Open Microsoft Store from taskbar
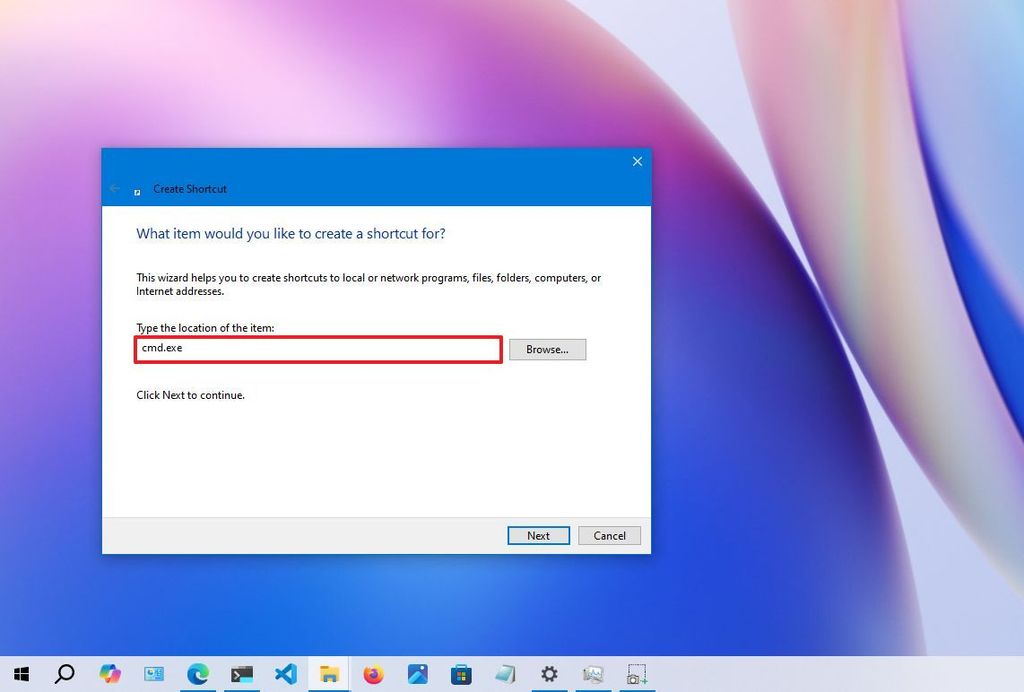1024x692 pixels. [x=461, y=674]
